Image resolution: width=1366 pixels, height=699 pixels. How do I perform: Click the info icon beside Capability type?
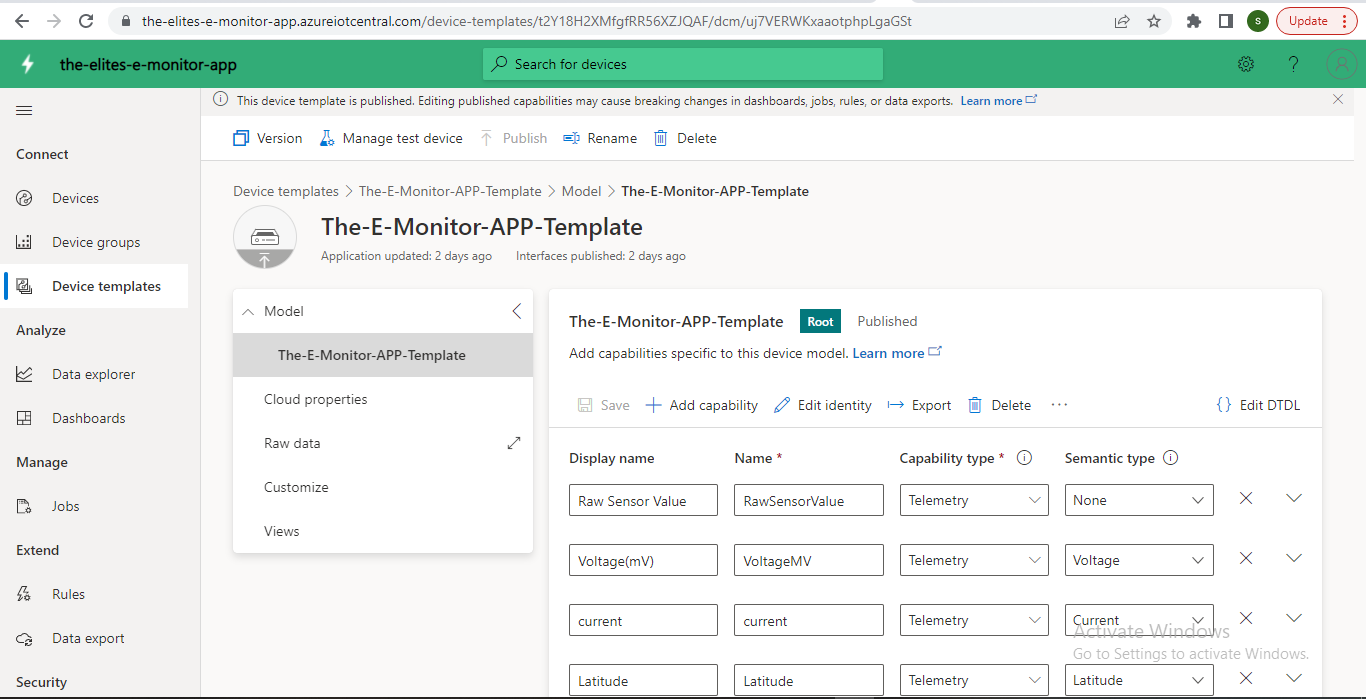(x=1024, y=458)
